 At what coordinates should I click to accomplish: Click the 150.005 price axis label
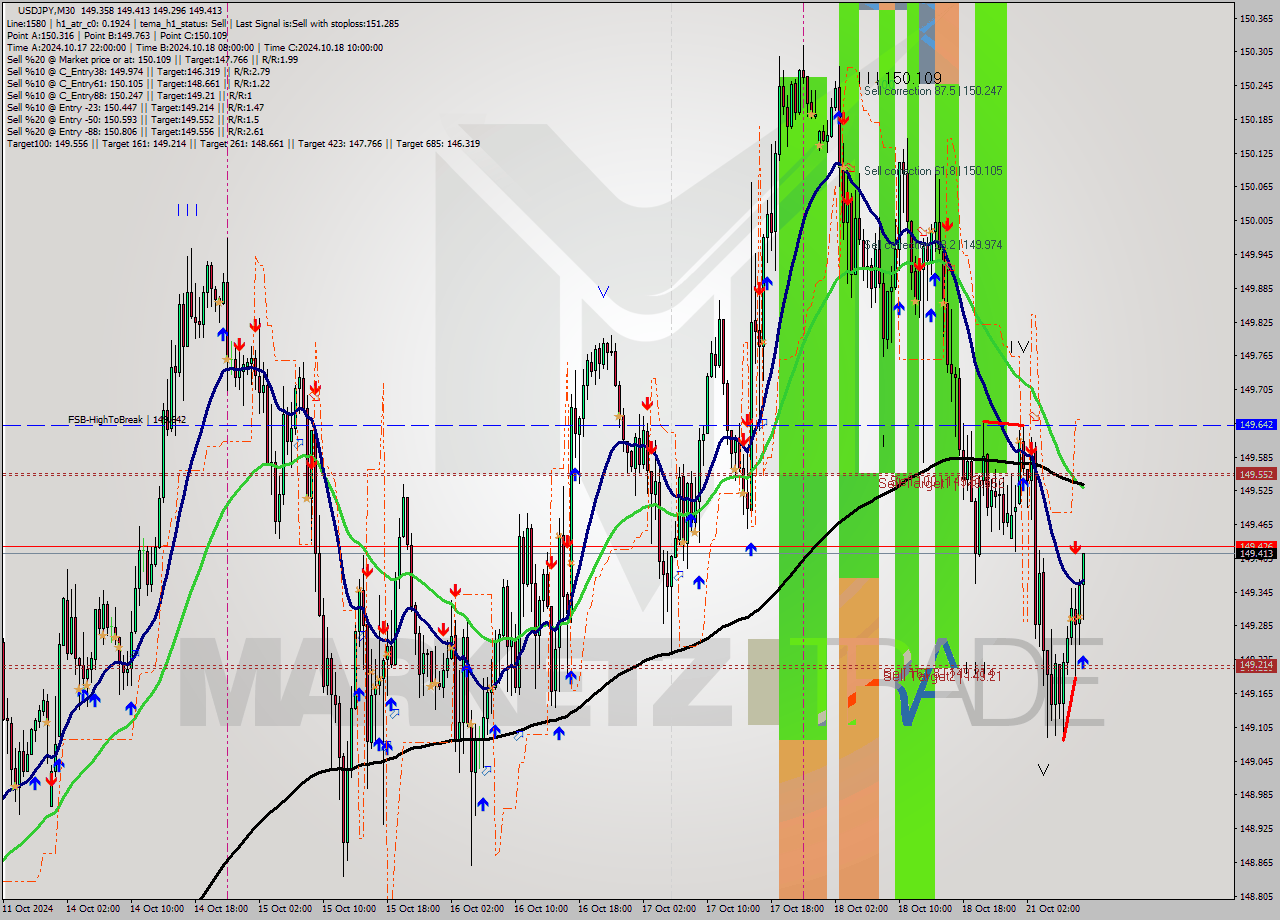tap(1256, 220)
